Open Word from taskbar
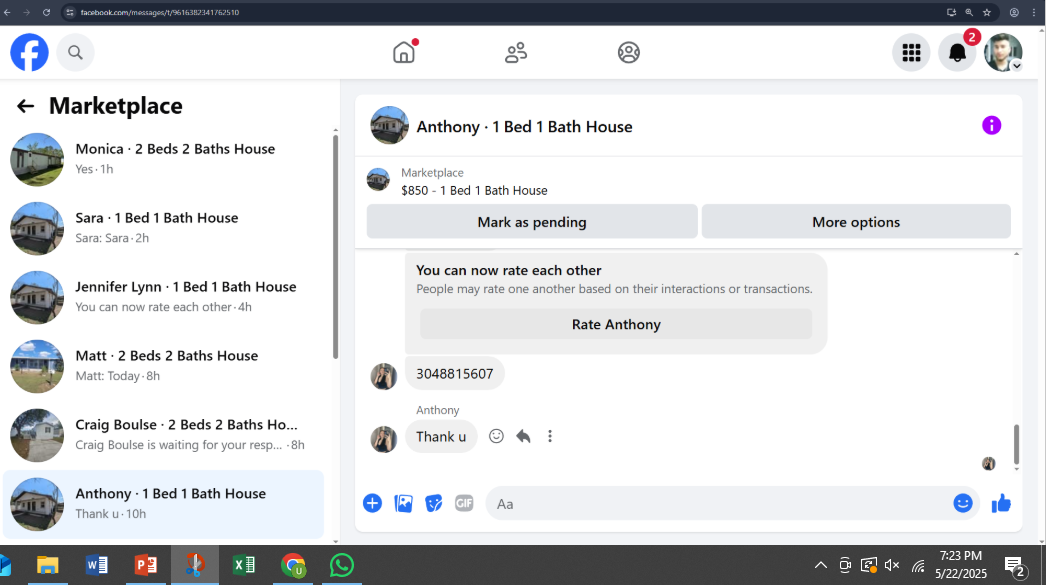Image resolution: width=1046 pixels, height=585 pixels. 97,565
